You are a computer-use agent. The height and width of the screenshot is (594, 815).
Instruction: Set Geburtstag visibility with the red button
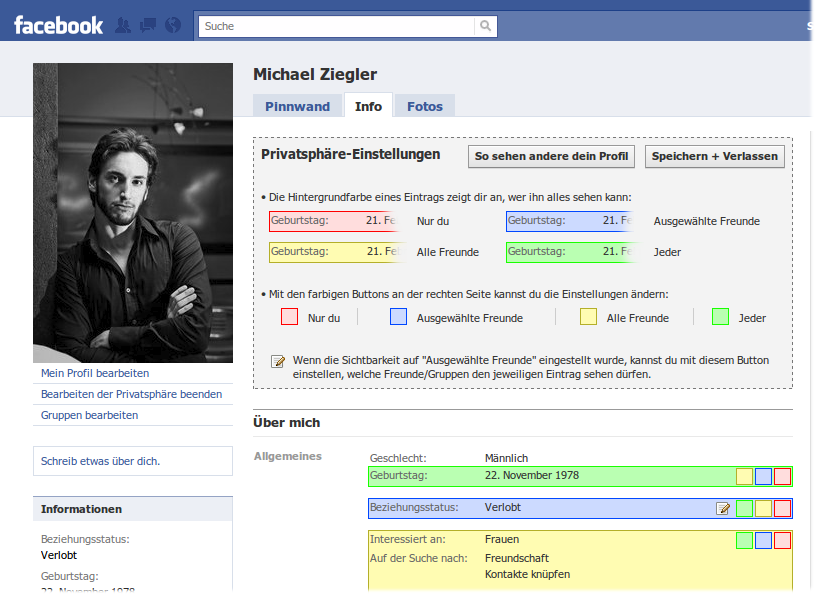(x=782, y=476)
